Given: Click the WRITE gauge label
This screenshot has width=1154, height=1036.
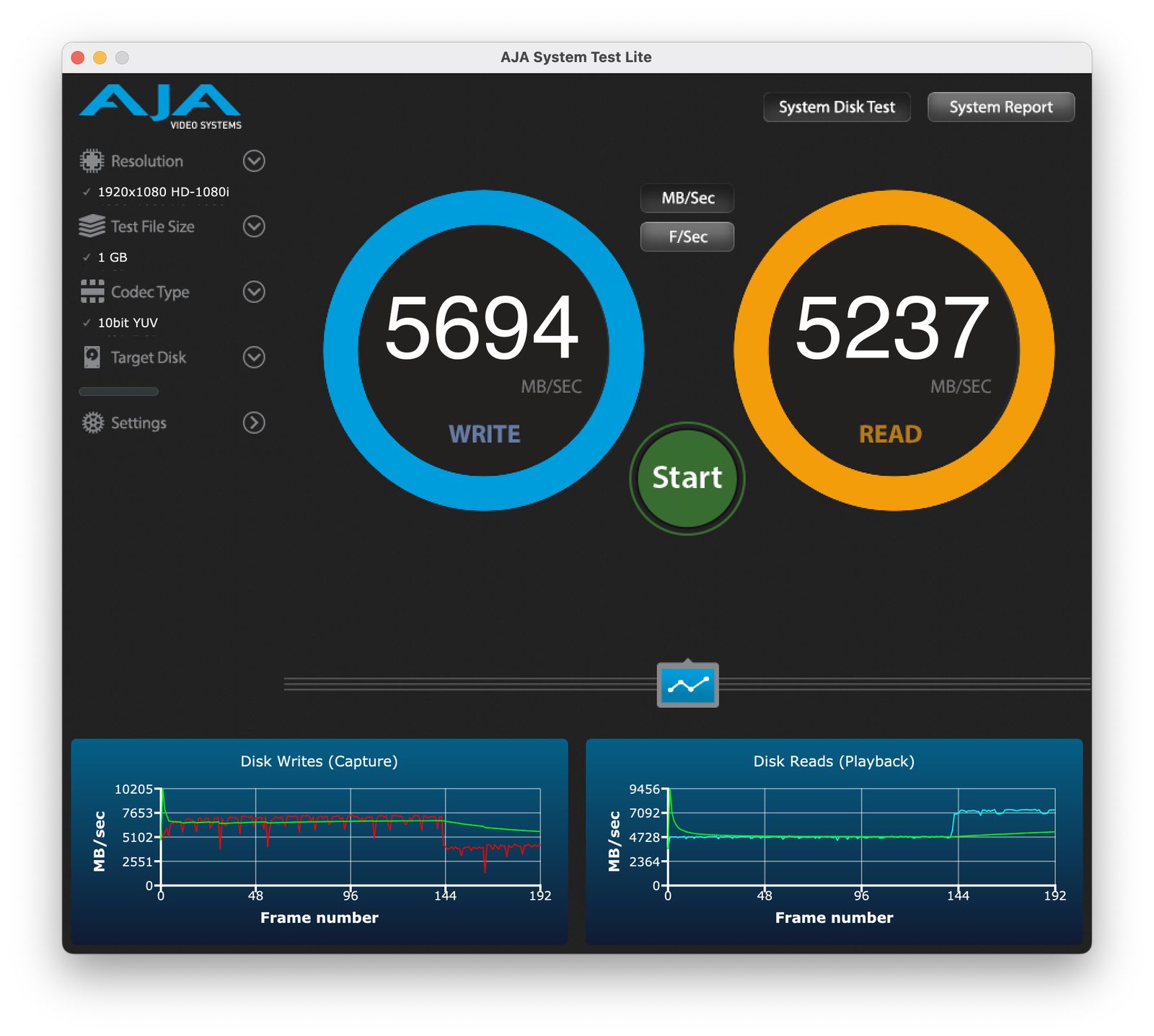Looking at the screenshot, I should pos(485,434).
